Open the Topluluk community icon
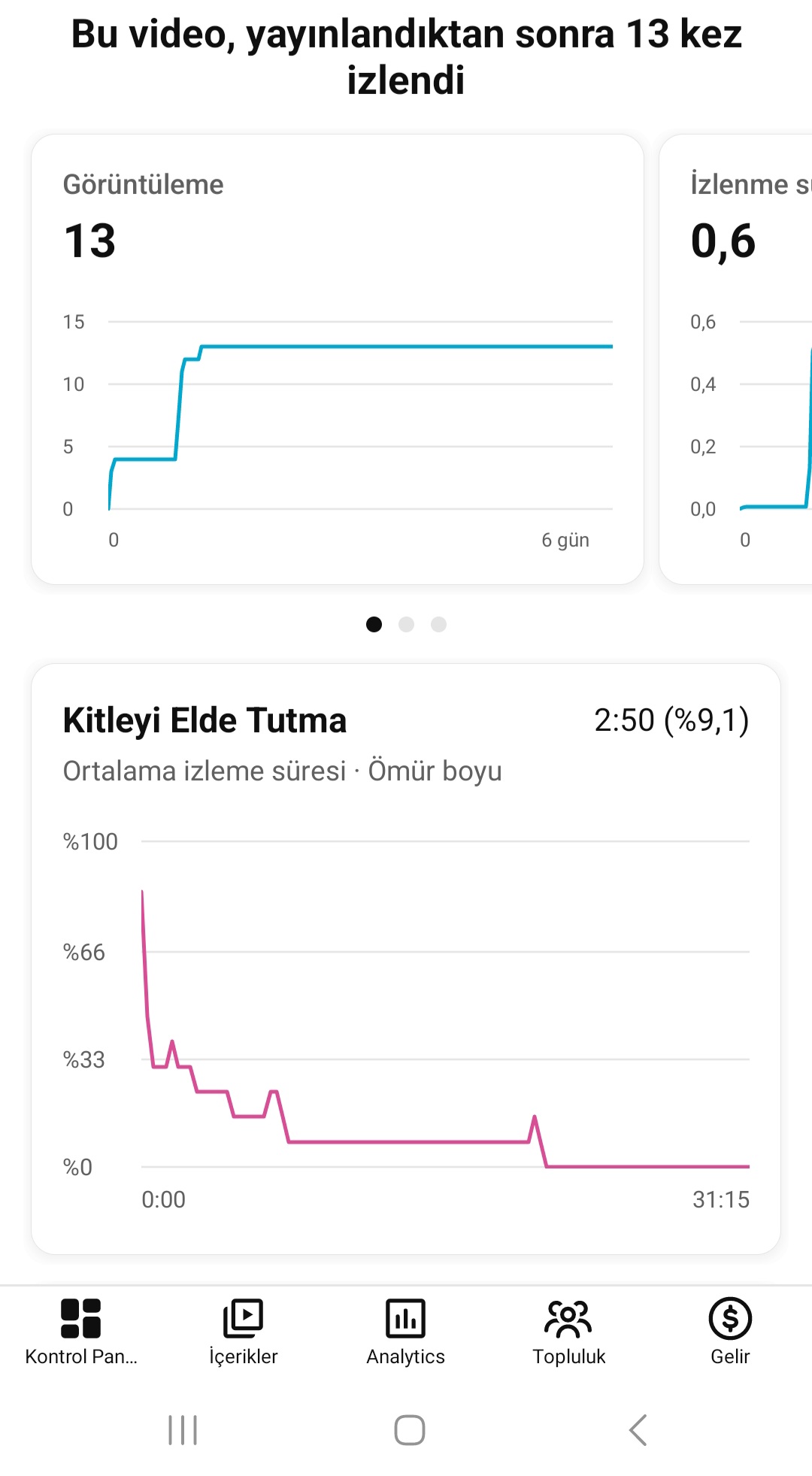Viewport: 812px width, 1476px height. [568, 1319]
